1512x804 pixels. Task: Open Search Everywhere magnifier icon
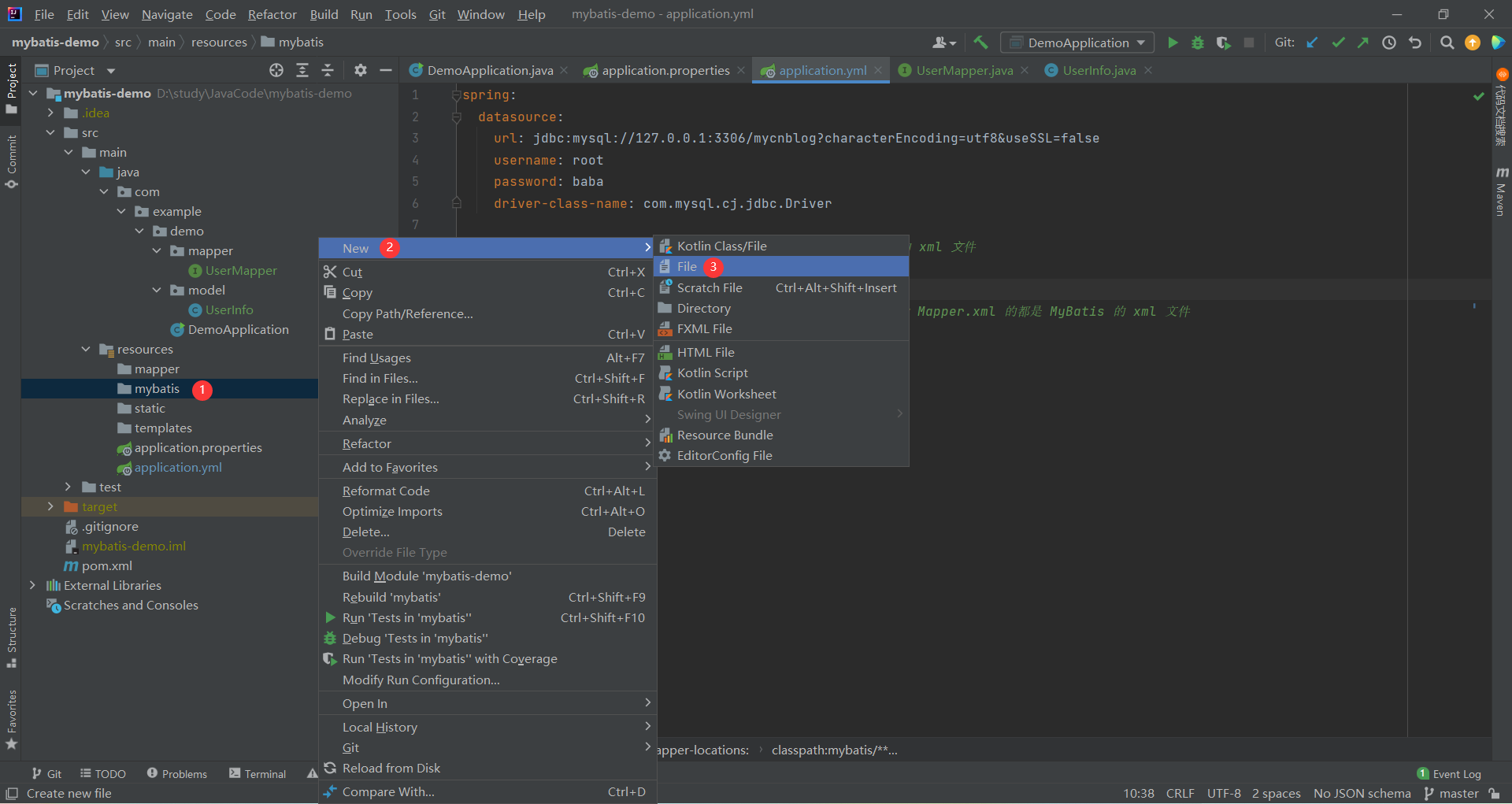click(1447, 43)
